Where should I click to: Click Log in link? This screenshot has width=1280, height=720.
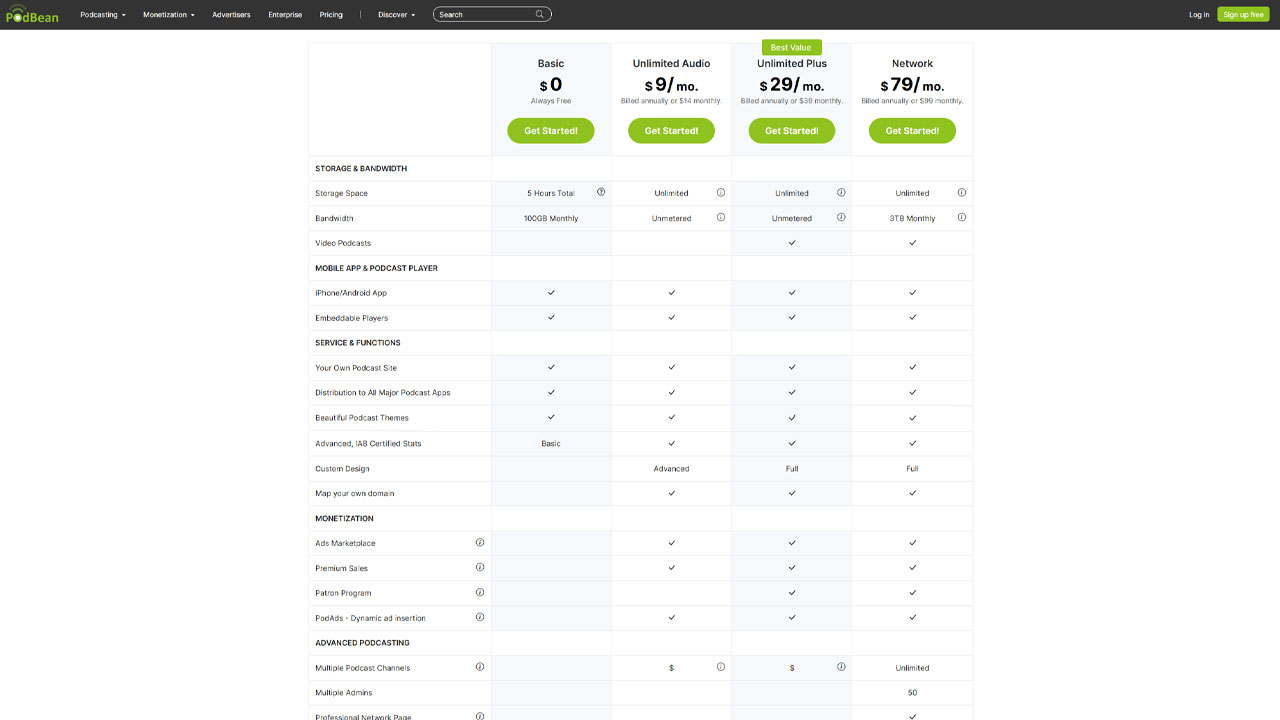pos(1199,15)
